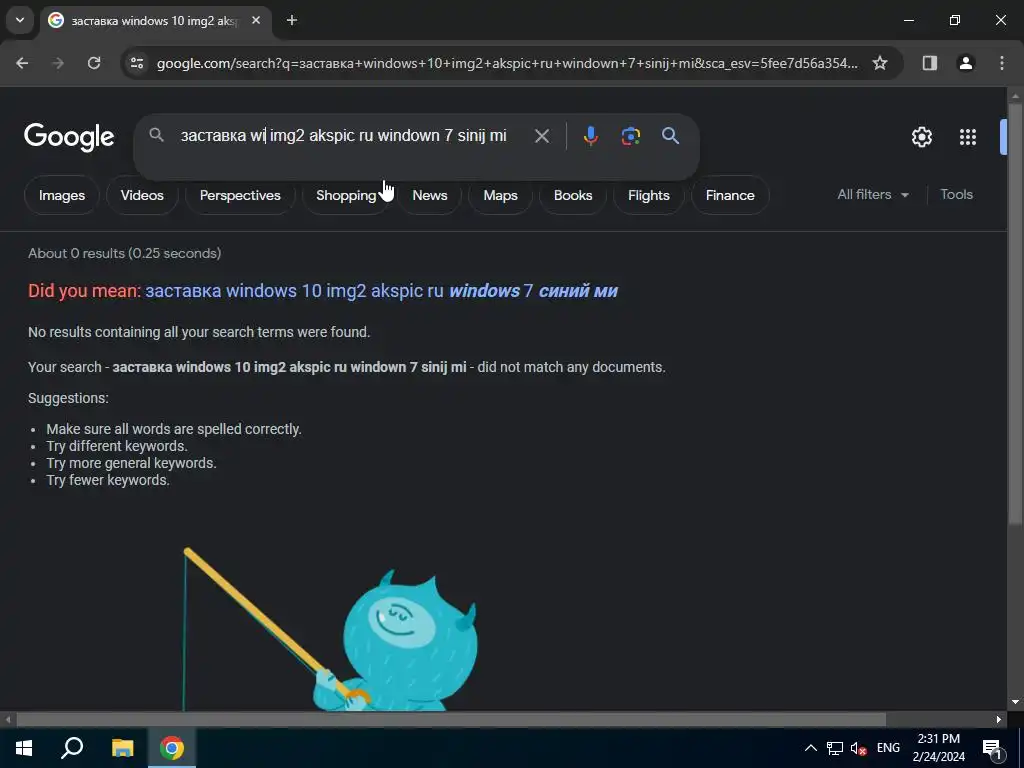
Task: Open Chrome side panel
Action: [x=929, y=63]
